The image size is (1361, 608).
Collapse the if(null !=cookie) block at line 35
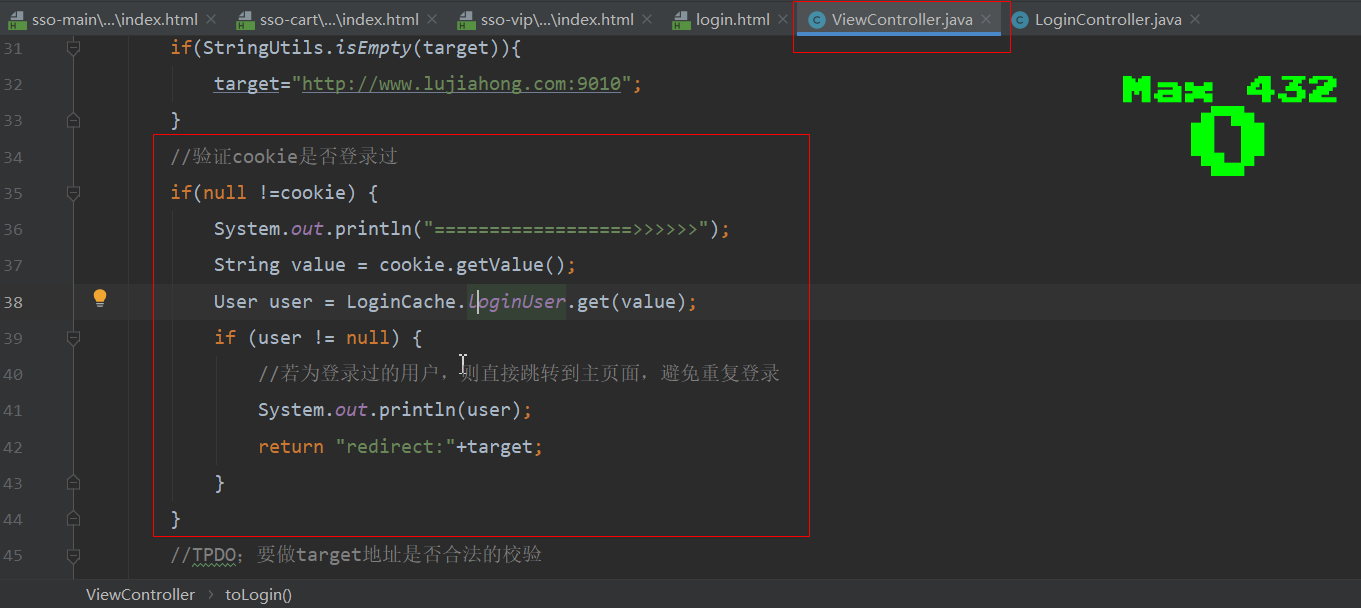tap(73, 193)
